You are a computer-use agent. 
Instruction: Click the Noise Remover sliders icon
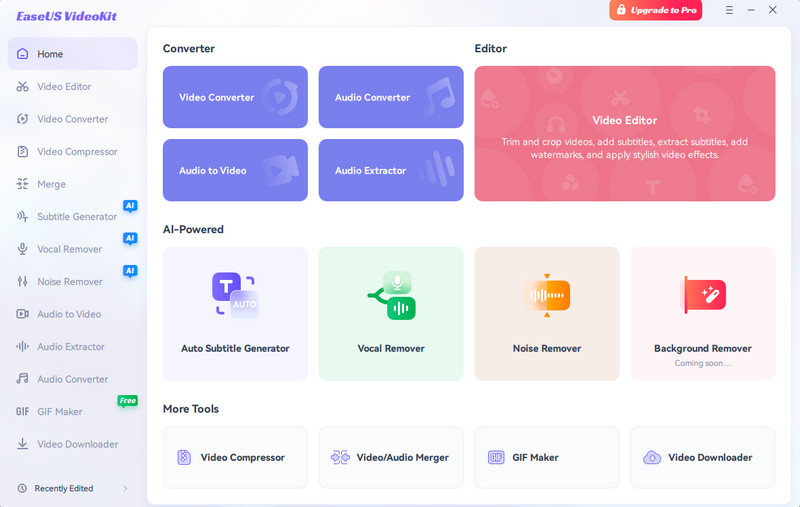pyautogui.click(x=22, y=282)
